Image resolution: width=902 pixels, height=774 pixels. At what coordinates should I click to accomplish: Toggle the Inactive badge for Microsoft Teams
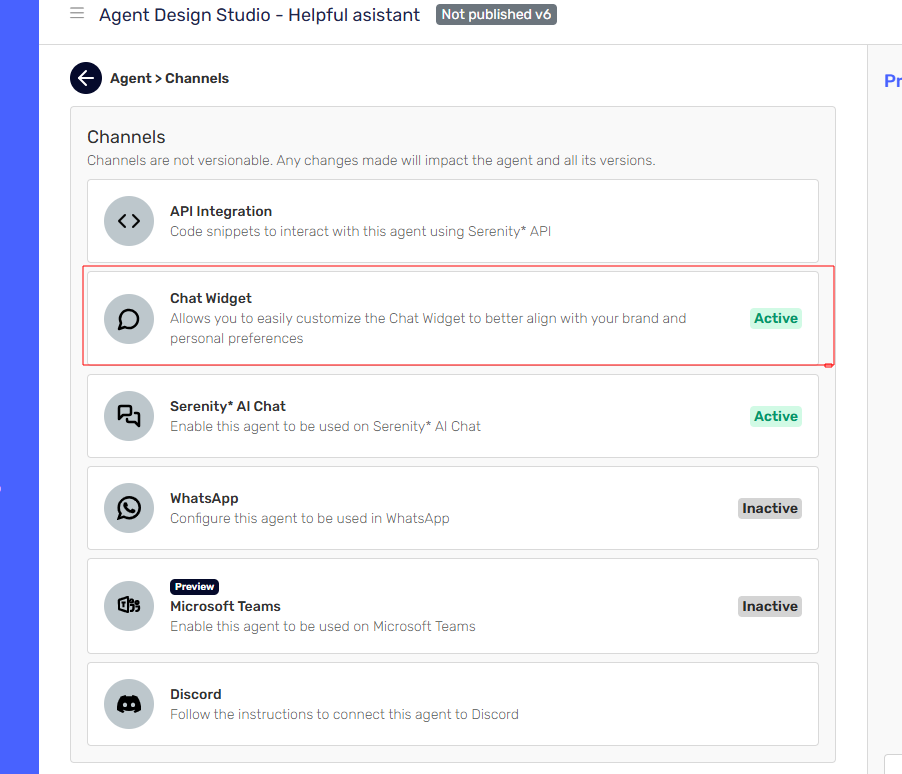tap(769, 606)
